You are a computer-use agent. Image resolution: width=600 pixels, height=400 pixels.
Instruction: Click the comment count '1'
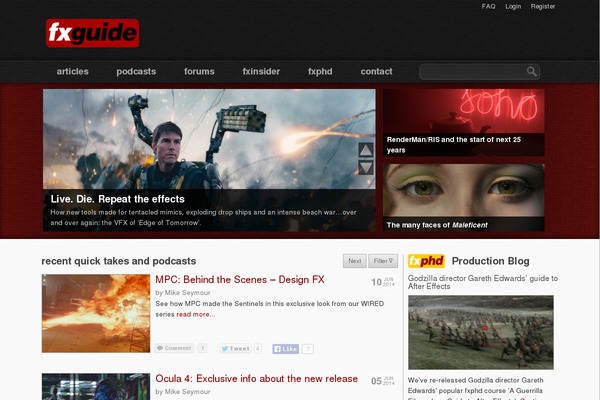203,348
